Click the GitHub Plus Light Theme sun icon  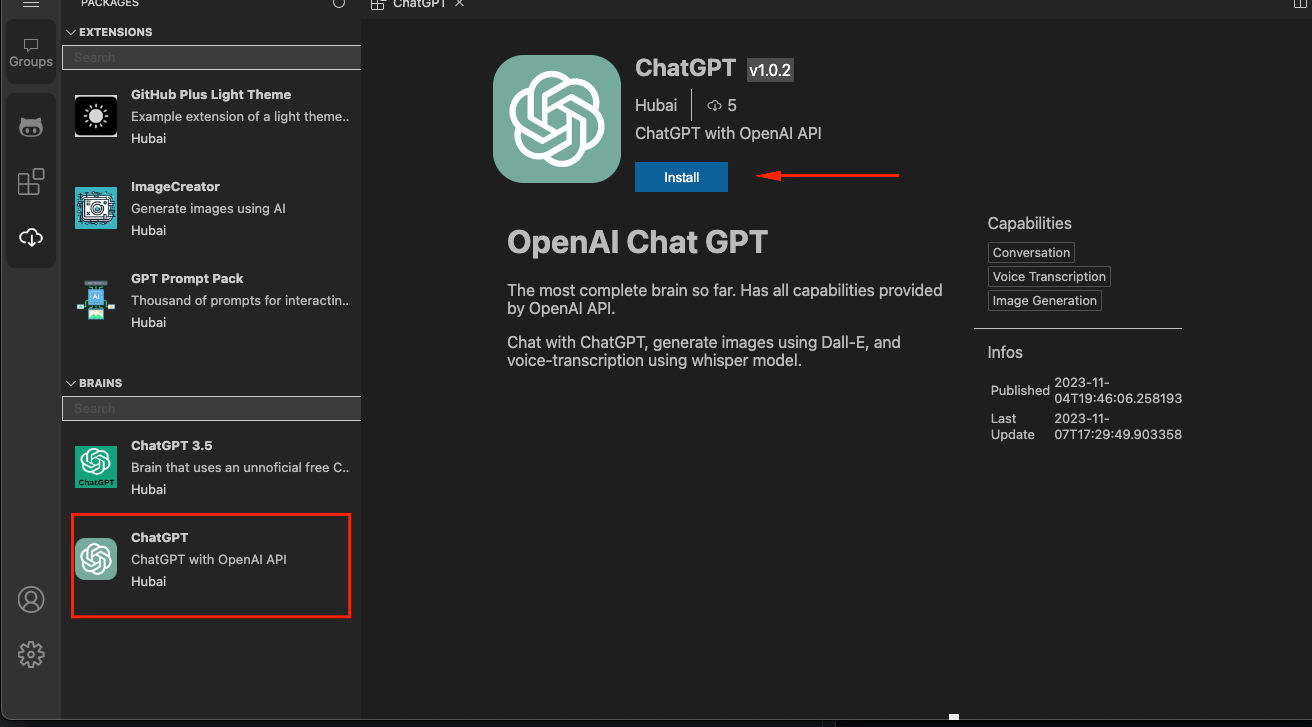96,116
